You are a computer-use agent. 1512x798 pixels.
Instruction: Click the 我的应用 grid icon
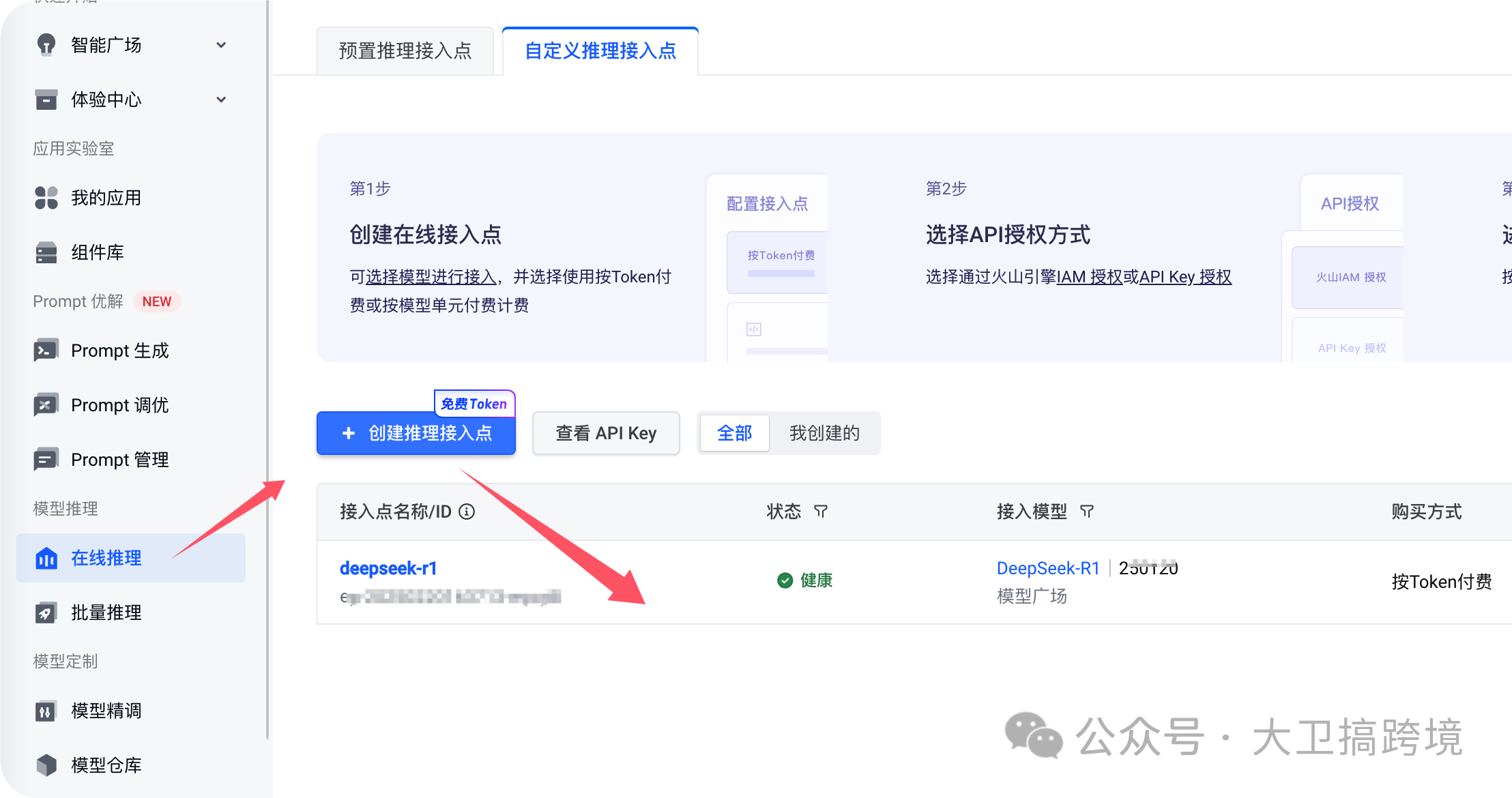point(46,198)
